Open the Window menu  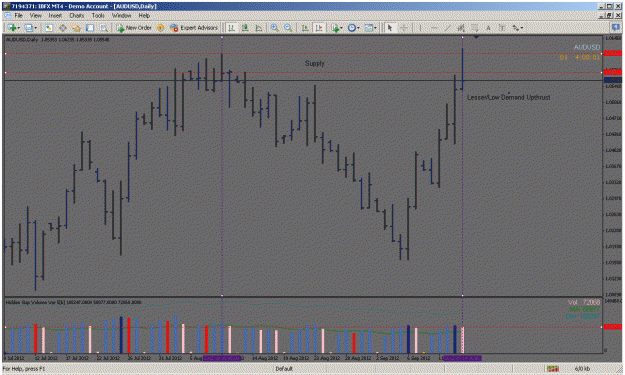[122, 16]
